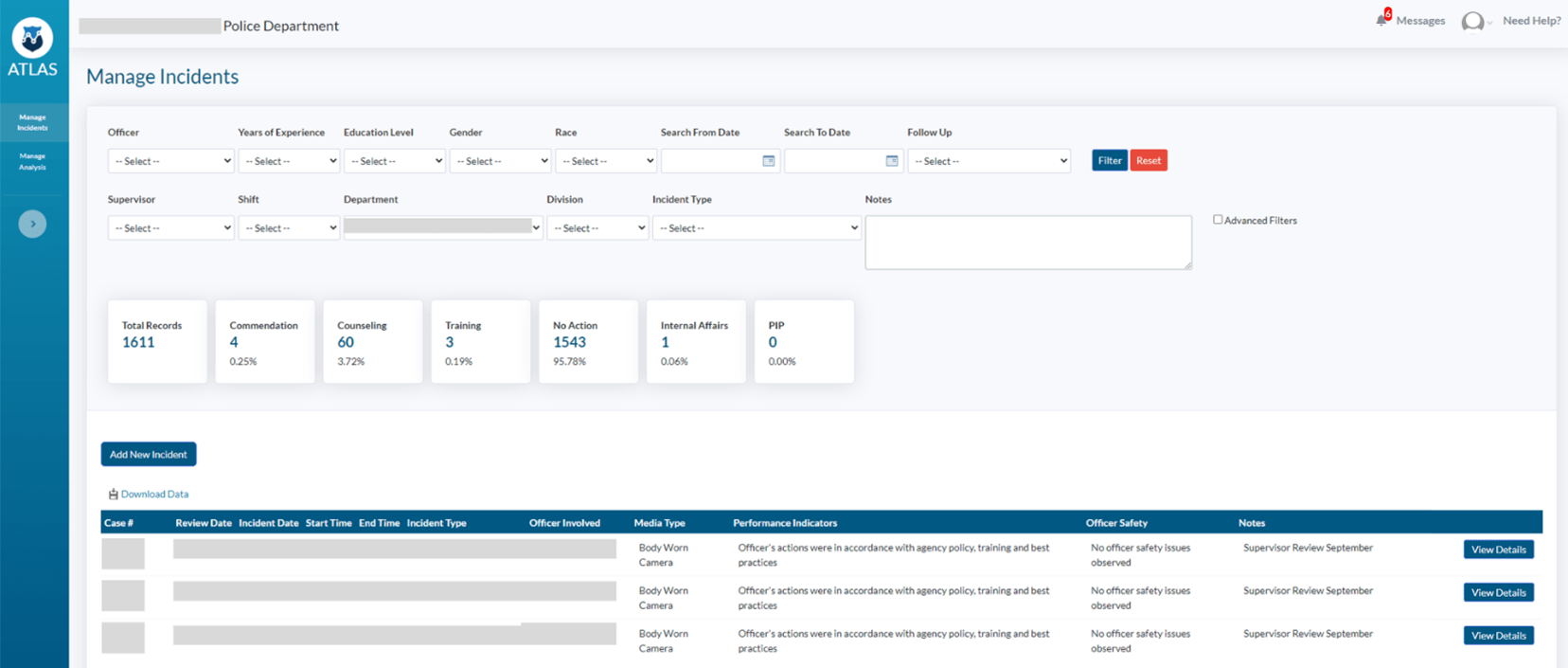Open the notifications bell icon
Viewport: 1568px width, 668px height.
point(1382,20)
